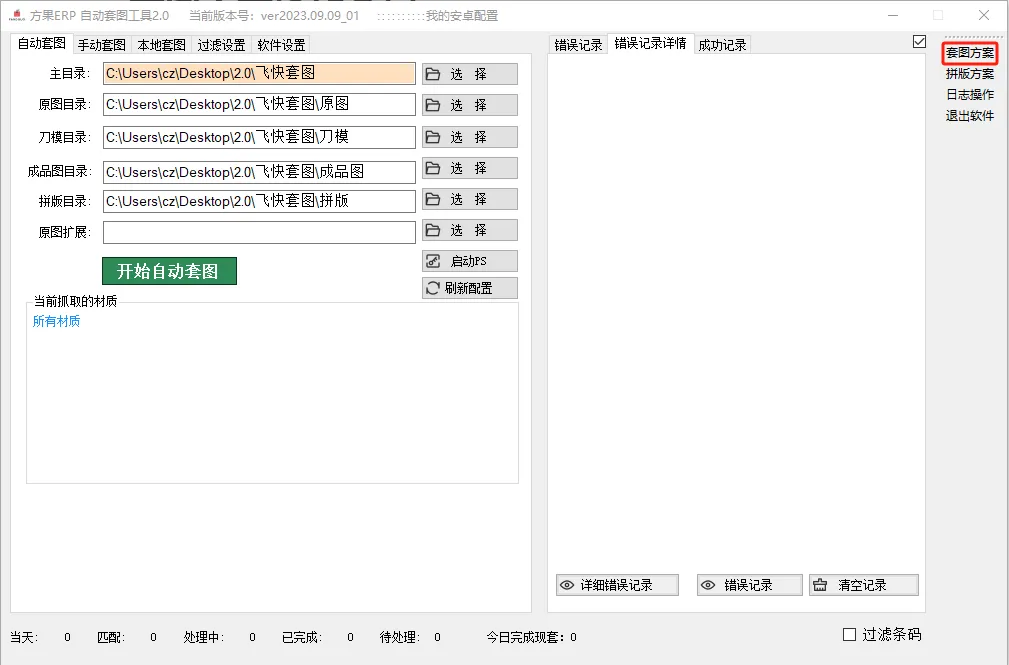
Task: Select 日志操作 in the right sidebar
Action: [x=969, y=94]
